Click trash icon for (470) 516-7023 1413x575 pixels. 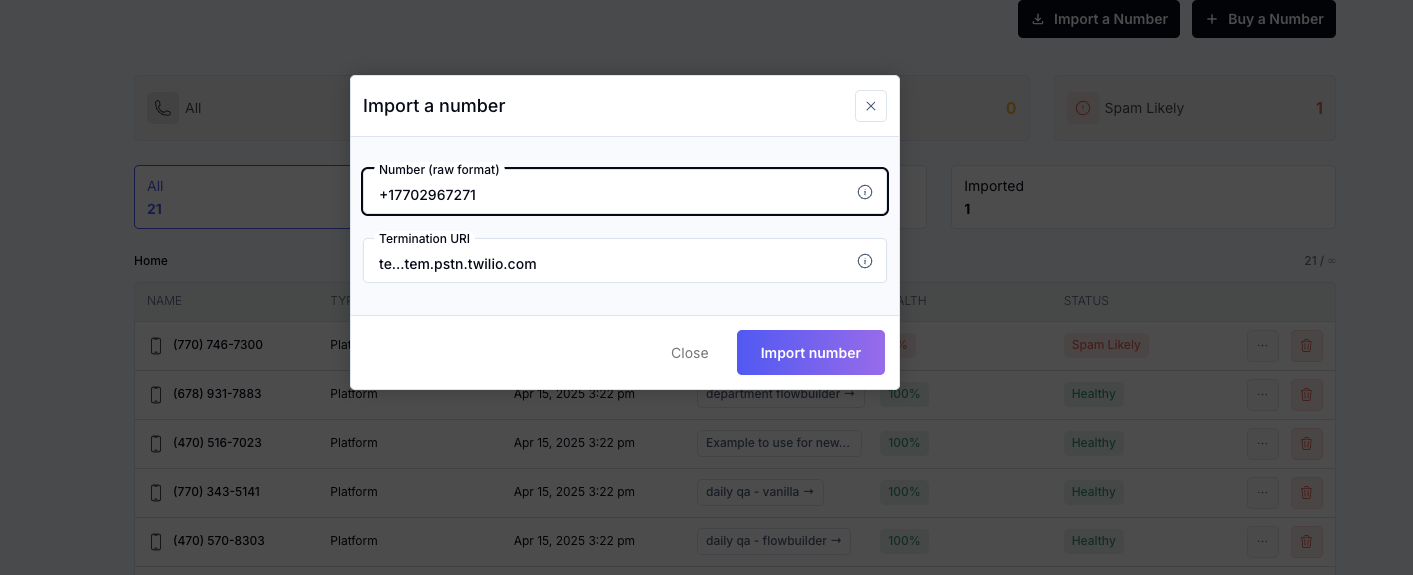point(1306,444)
